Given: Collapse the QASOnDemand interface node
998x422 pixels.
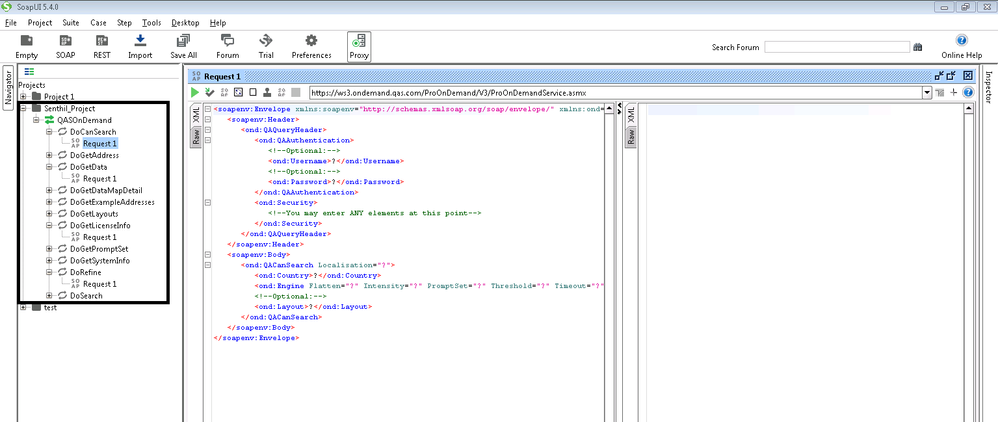Looking at the screenshot, I should pyautogui.click(x=36, y=120).
